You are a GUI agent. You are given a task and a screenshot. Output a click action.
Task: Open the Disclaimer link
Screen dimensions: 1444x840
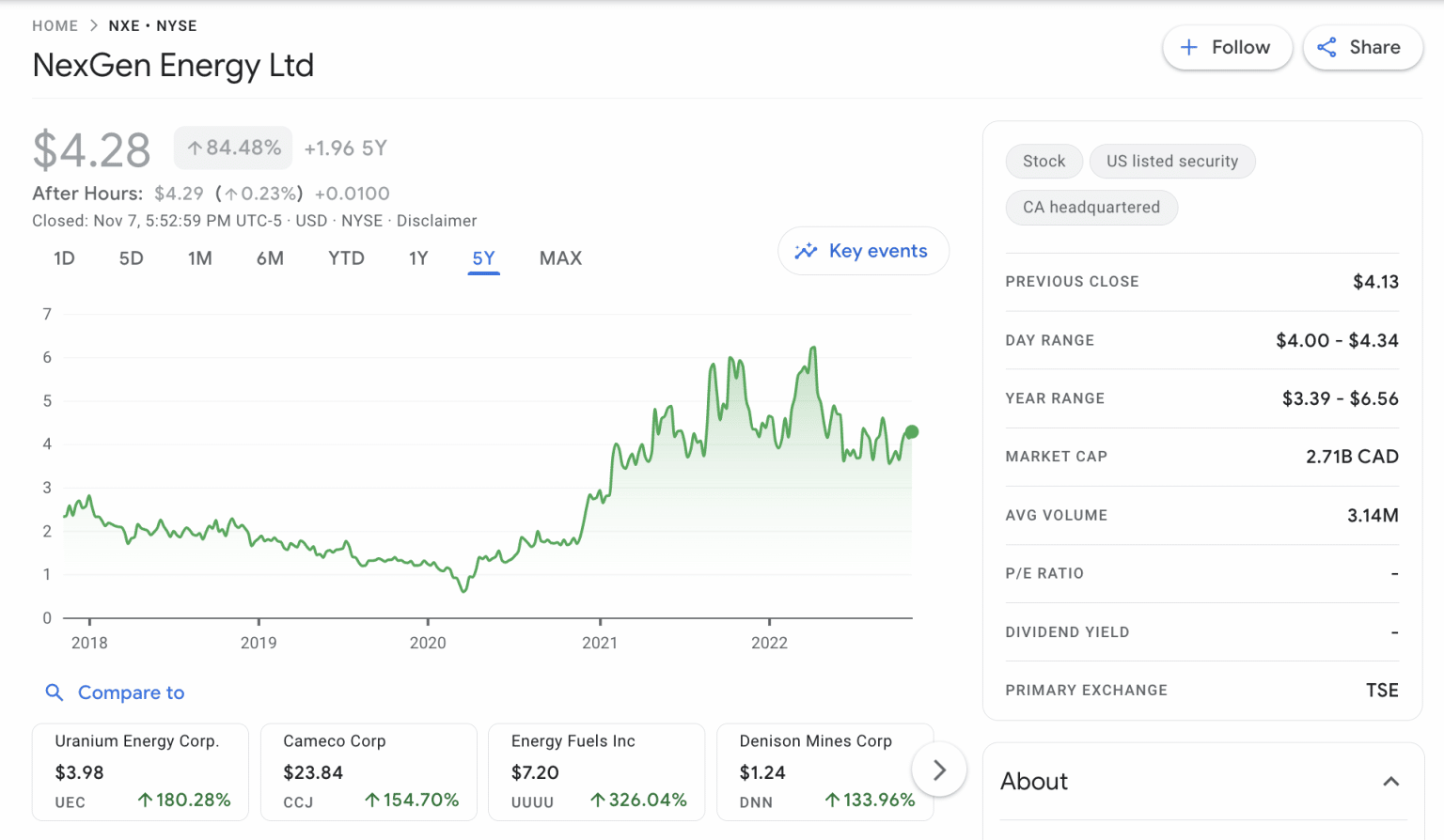[x=436, y=221]
